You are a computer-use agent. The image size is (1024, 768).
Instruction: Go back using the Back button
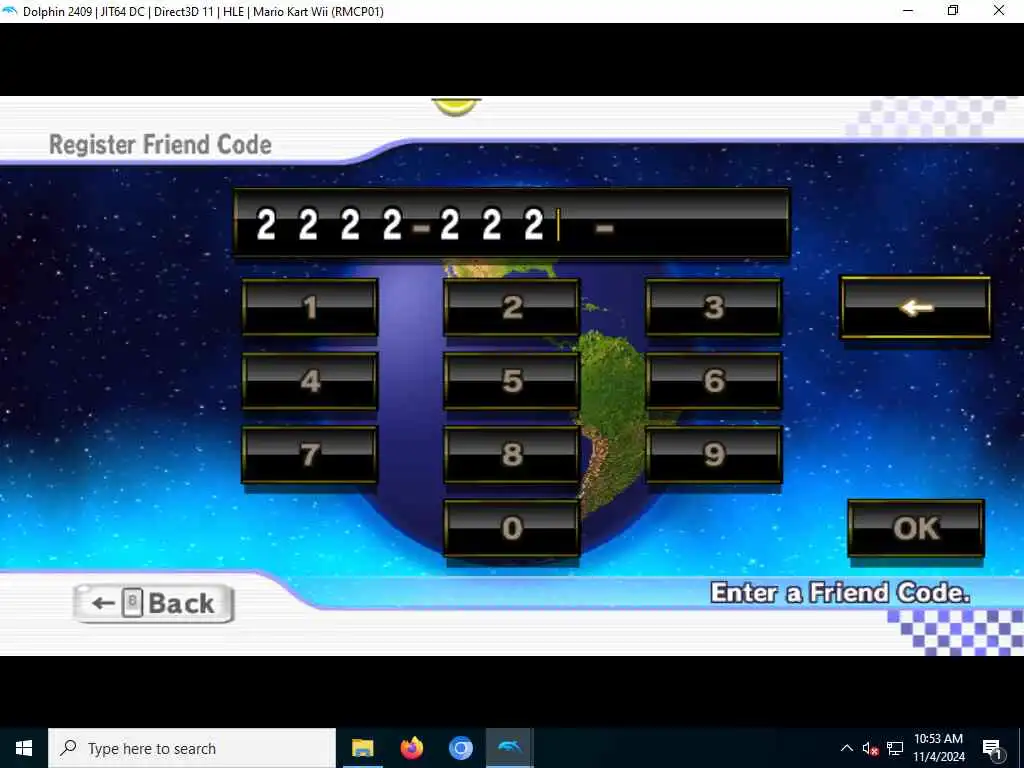tap(154, 603)
